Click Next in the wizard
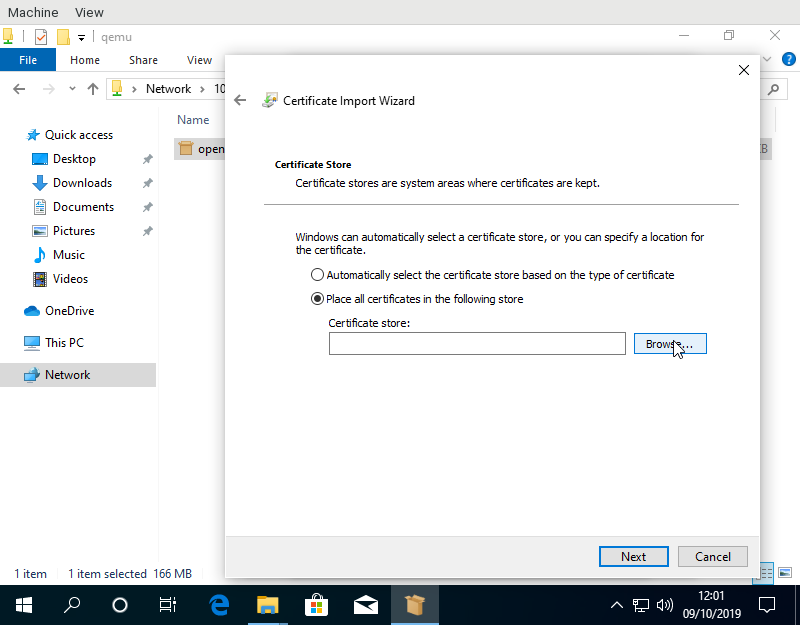Viewport: 800px width, 625px height. [x=633, y=557]
